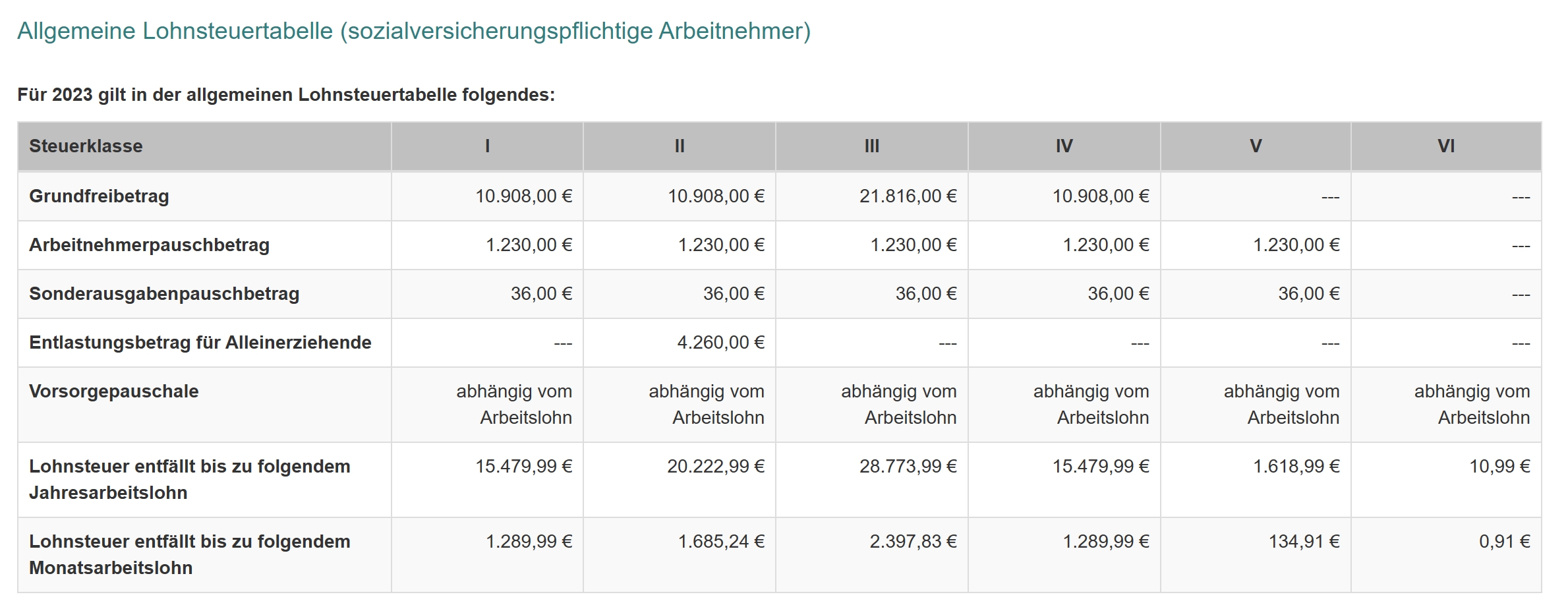The width and height of the screenshot is (1568, 607).
Task: Click the Arbeitnehmerpauschbetrag row label
Action: coord(149,245)
